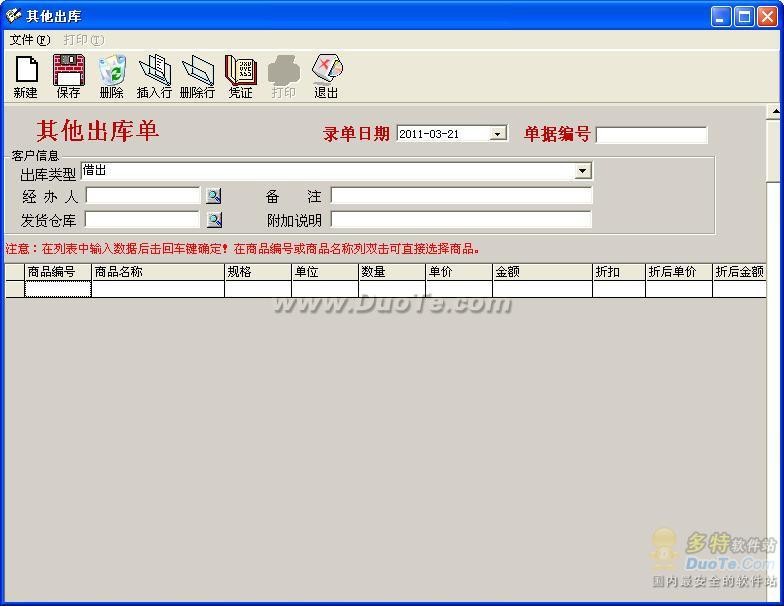The width and height of the screenshot is (784, 606).
Task: Open the 凭证 voucher book icon
Action: pos(240,77)
